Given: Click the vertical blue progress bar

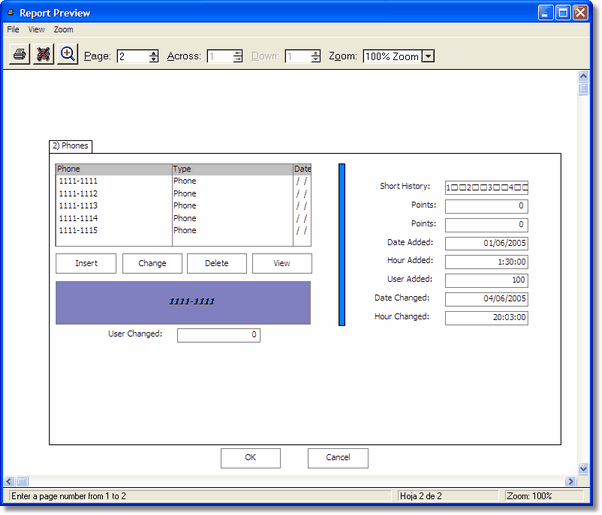Looking at the screenshot, I should [x=342, y=245].
